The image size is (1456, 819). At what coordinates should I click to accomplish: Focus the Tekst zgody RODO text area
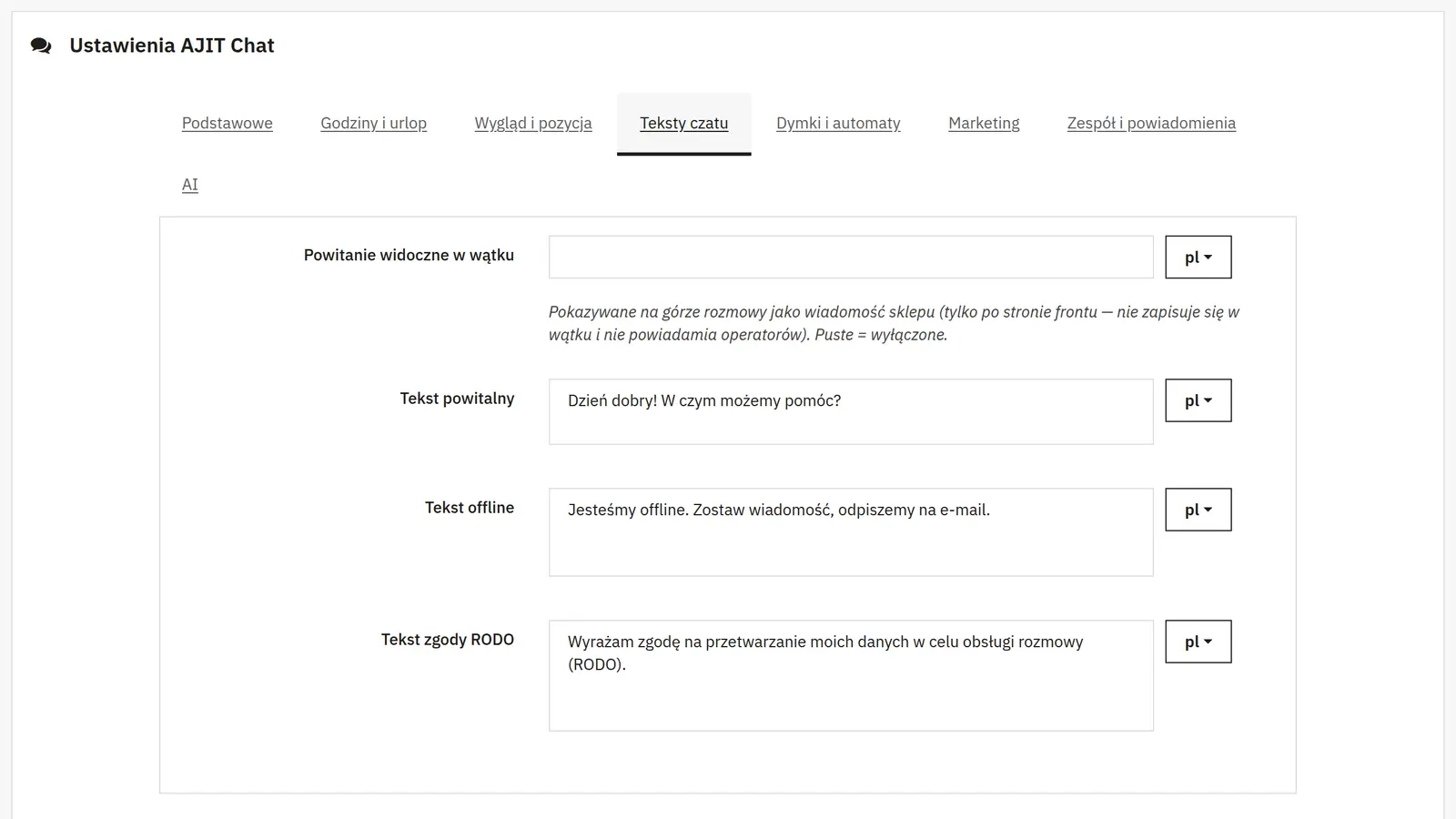pyautogui.click(x=851, y=675)
